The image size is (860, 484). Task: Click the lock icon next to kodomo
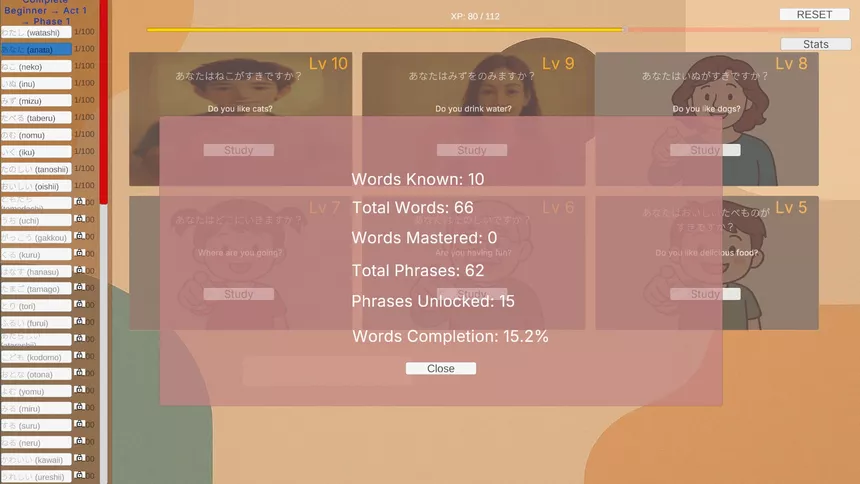(x=80, y=355)
